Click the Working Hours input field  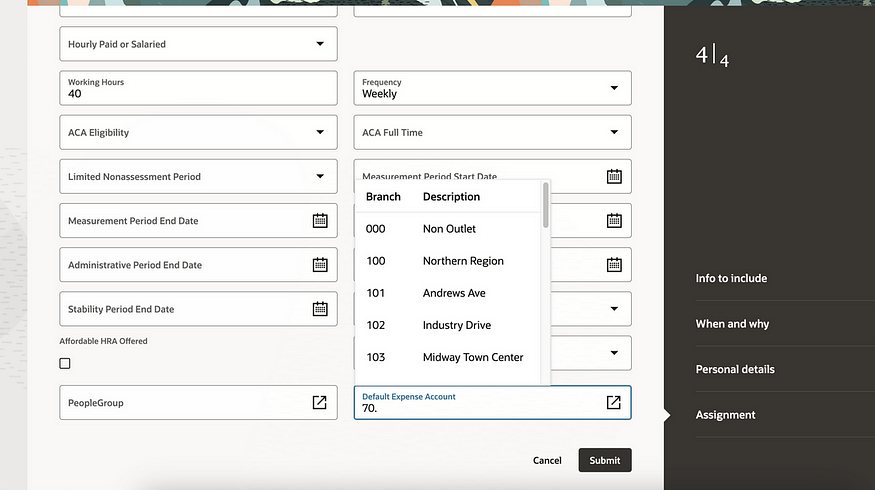coord(198,93)
